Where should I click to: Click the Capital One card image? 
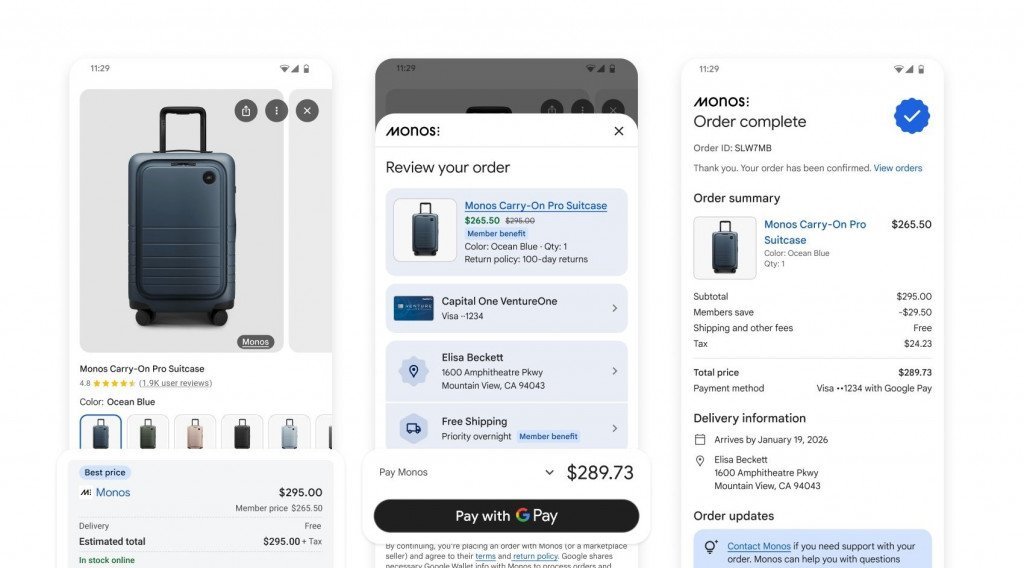(x=413, y=308)
